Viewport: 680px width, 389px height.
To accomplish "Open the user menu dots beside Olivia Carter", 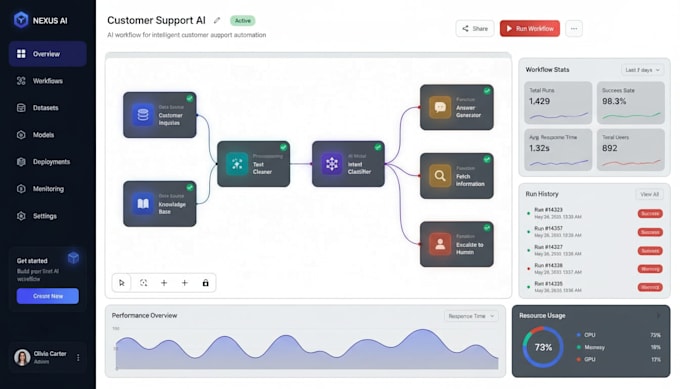I will 78,357.
